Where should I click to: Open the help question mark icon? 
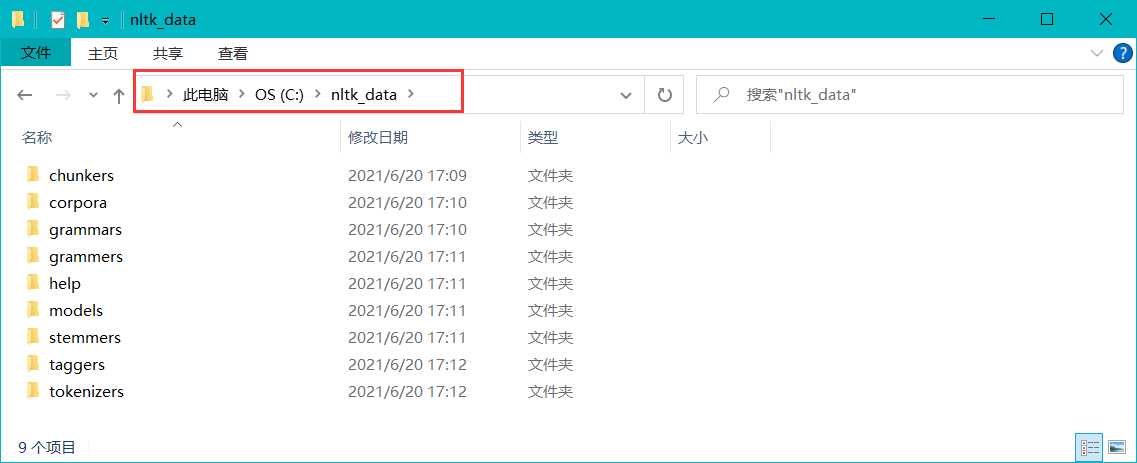(1122, 53)
